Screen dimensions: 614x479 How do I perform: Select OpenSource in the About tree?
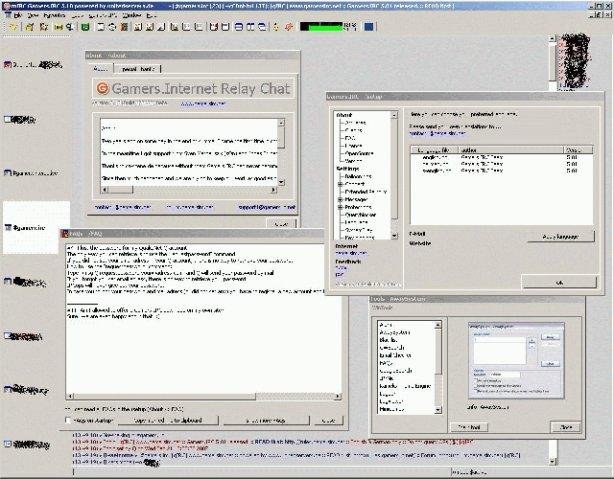pyautogui.click(x=359, y=153)
